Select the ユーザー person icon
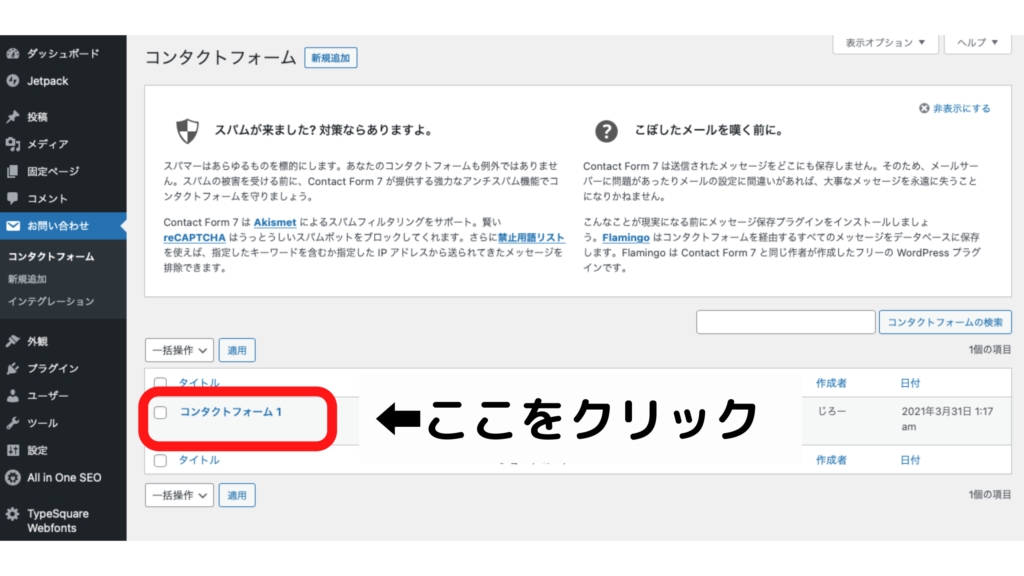This screenshot has width=1024, height=576. [12, 396]
